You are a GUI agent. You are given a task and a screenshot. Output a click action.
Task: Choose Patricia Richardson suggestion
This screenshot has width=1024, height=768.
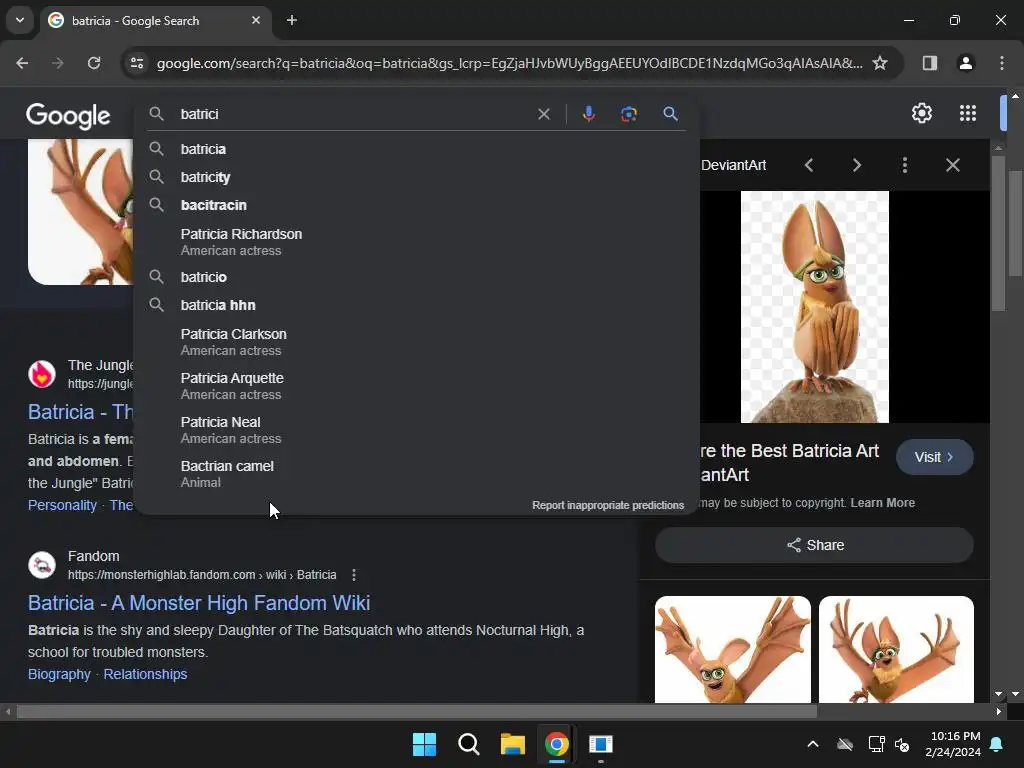click(x=417, y=242)
